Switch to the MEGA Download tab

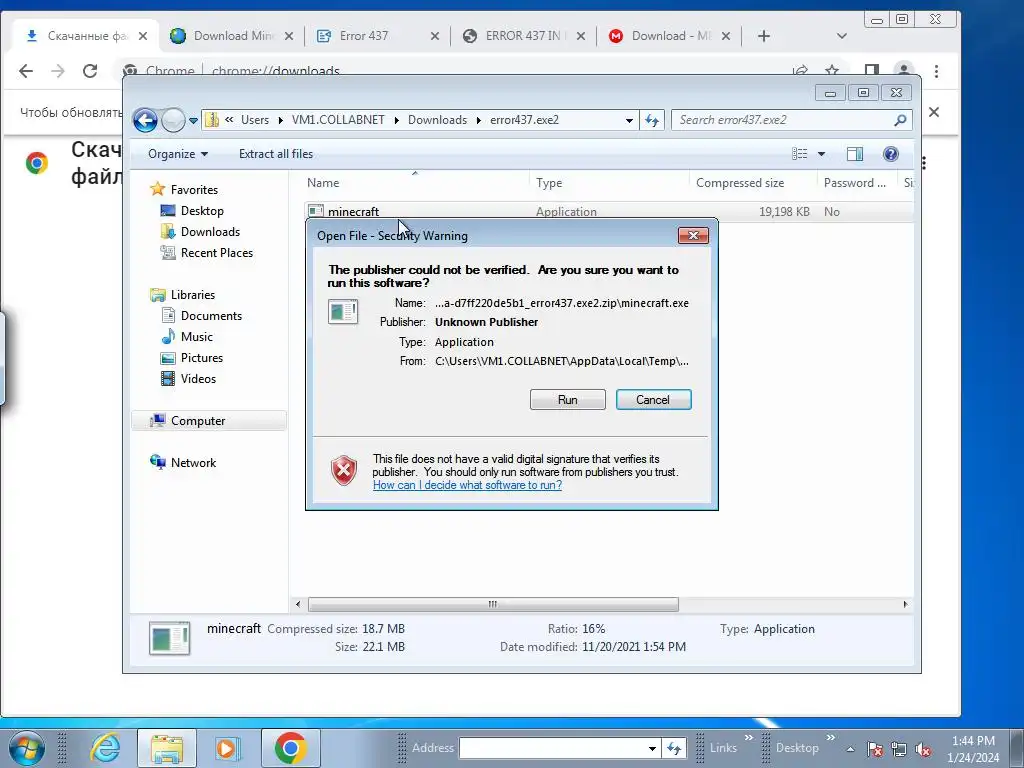coord(669,36)
